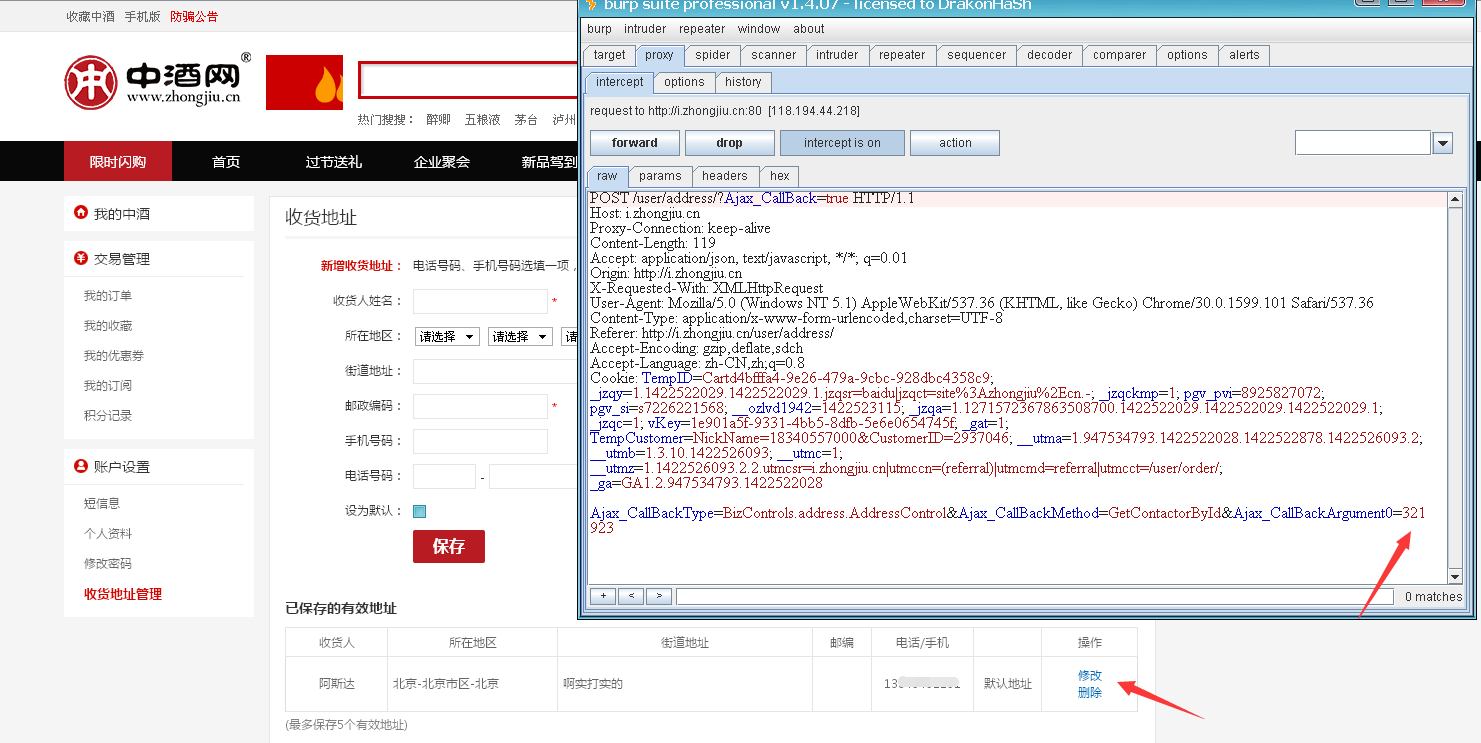The width and height of the screenshot is (1481, 743).
Task: Click the flame promo image near search
Action: [x=305, y=82]
